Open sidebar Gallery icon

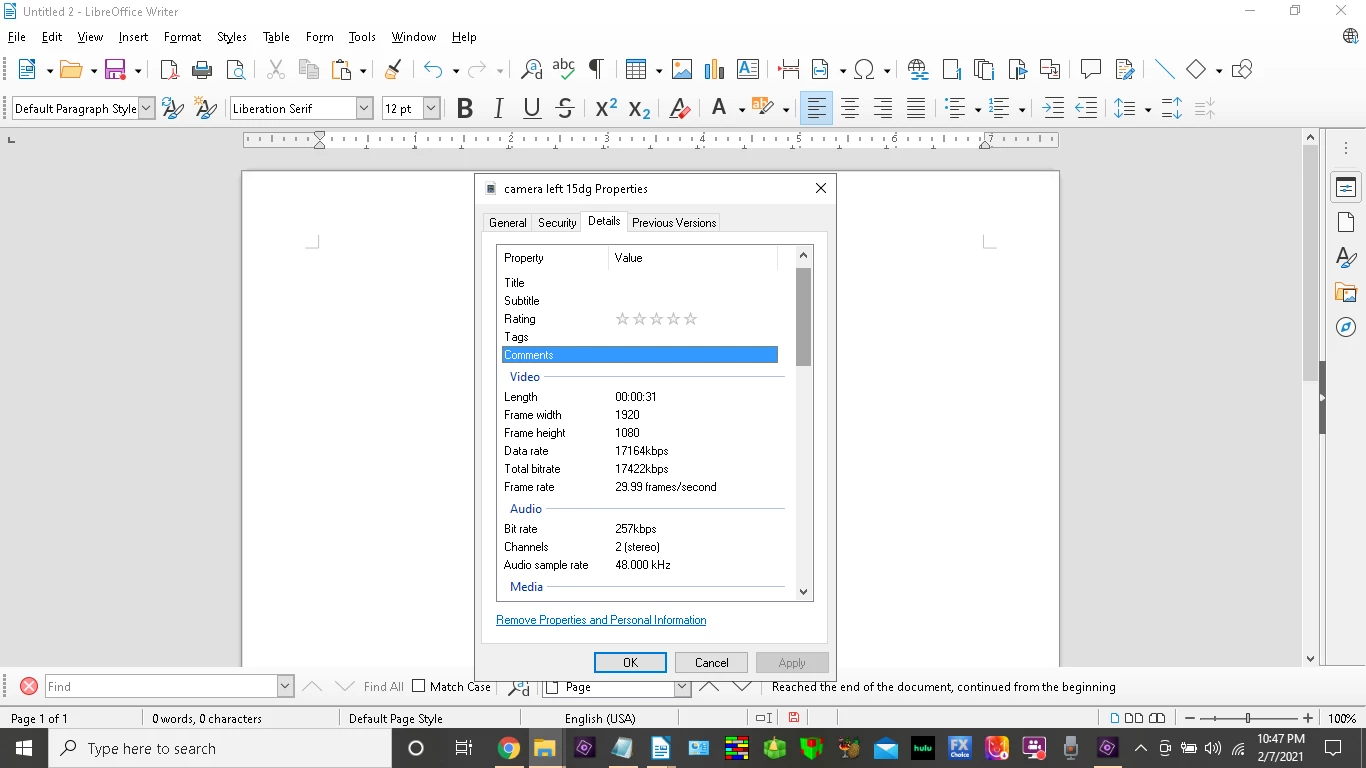(1346, 293)
